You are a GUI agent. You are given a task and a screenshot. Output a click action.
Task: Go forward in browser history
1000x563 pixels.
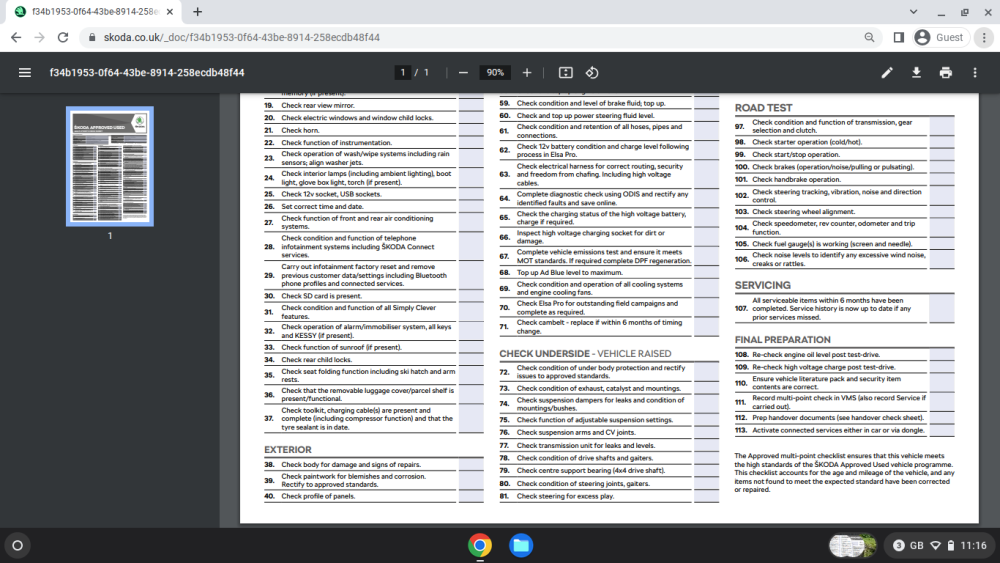click(40, 38)
